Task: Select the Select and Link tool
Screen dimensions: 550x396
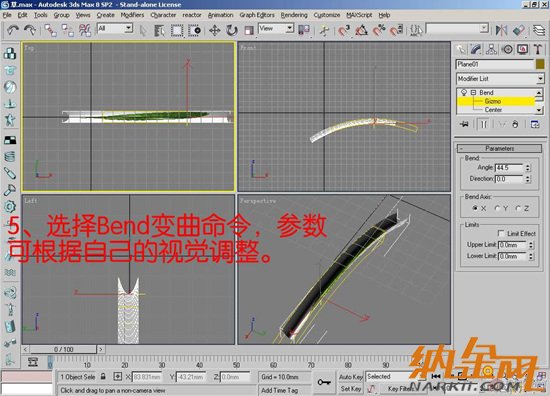Action: pos(50,30)
